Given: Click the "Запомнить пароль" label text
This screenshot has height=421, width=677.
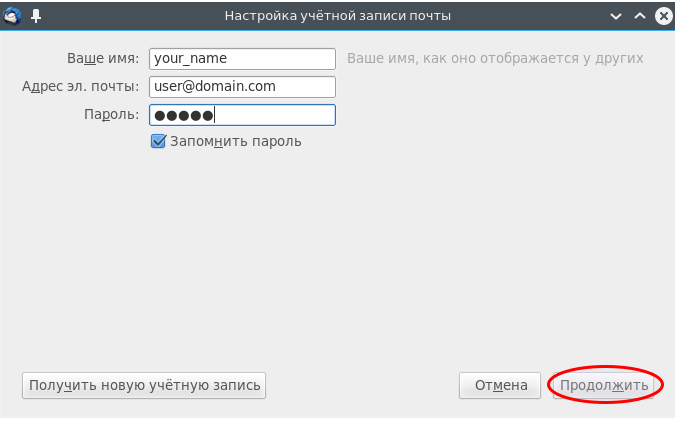Looking at the screenshot, I should 235,141.
